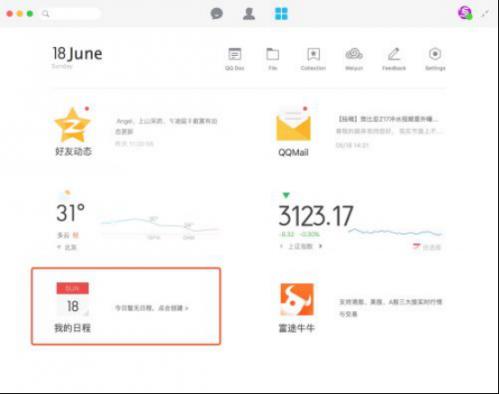This screenshot has height=394, width=499.
Task: Open QQ Doc shortcut
Action: (235, 59)
